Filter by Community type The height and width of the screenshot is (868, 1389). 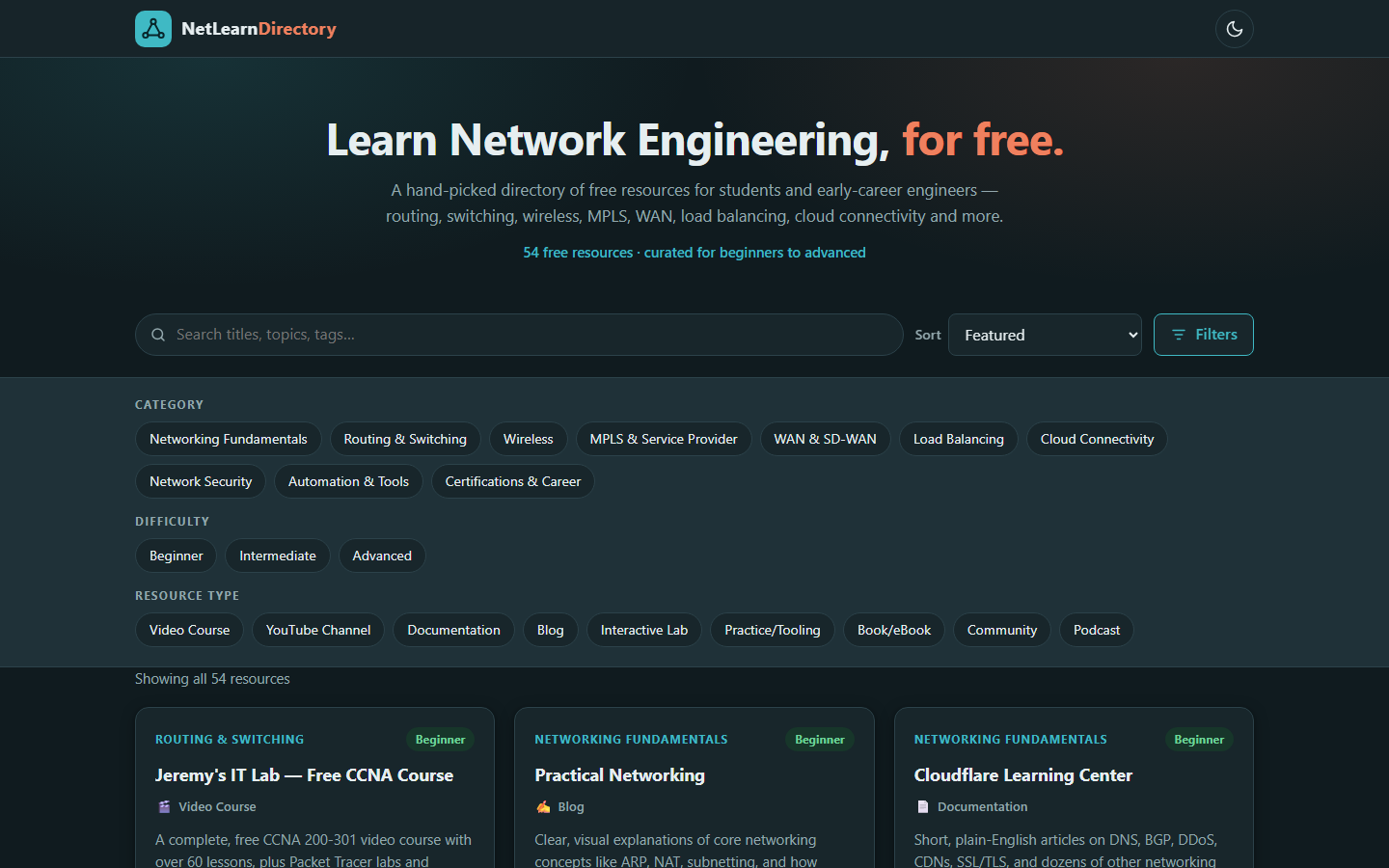click(x=1002, y=630)
